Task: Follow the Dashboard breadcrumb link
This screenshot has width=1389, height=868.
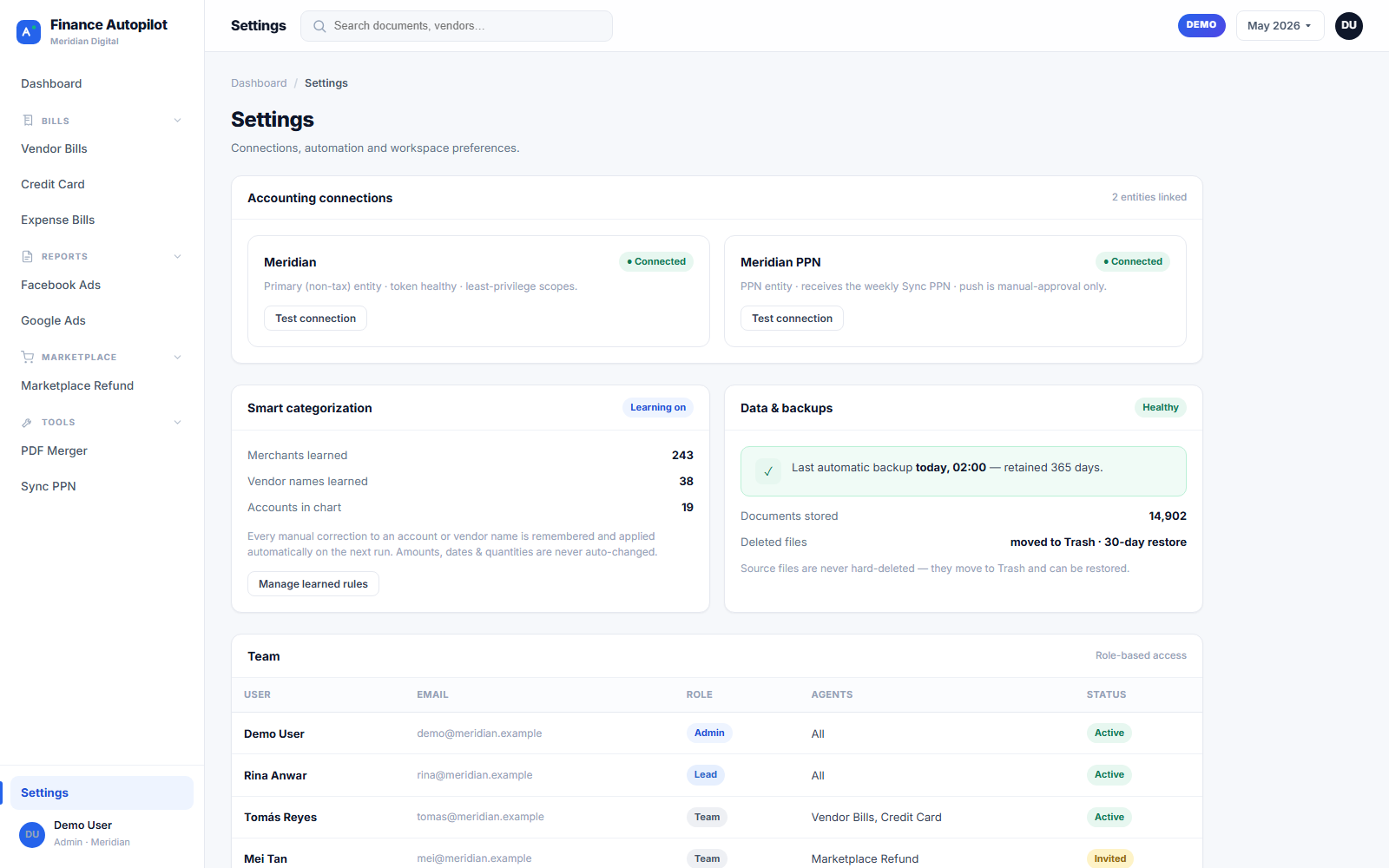Action: tap(259, 83)
